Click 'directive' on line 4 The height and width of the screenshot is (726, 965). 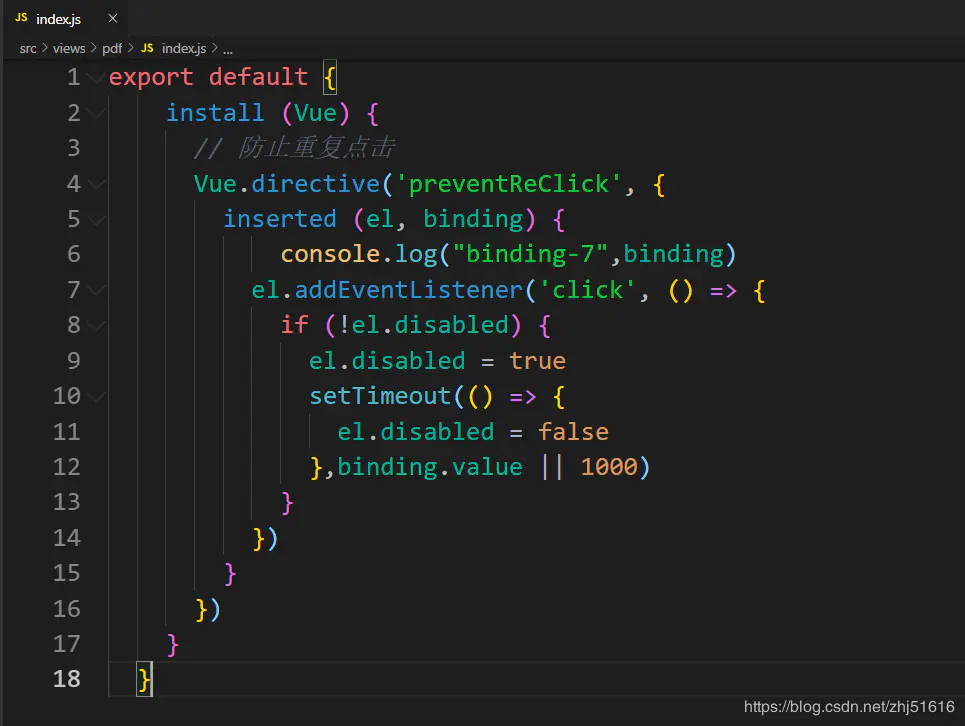tap(316, 184)
